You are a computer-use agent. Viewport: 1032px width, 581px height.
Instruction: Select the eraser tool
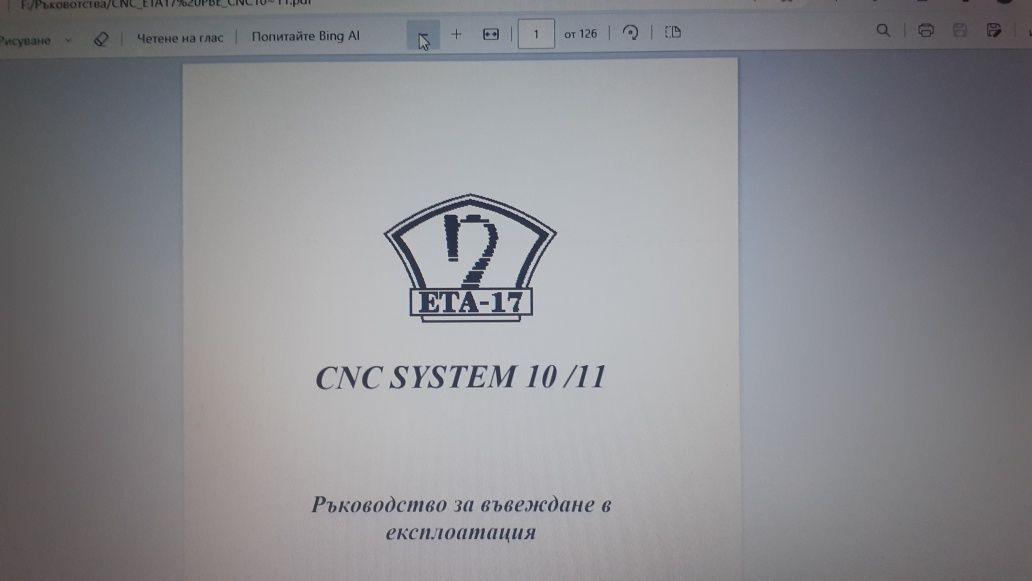[x=101, y=39]
